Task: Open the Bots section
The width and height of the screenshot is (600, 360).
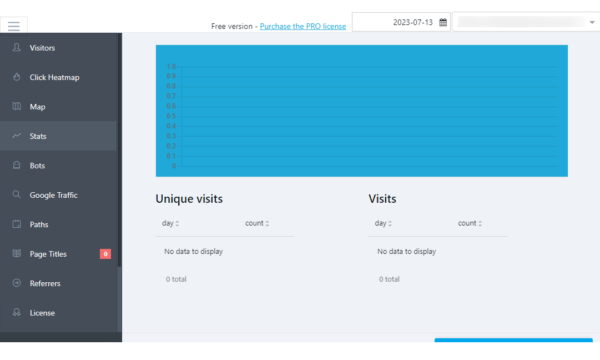Action: point(58,166)
